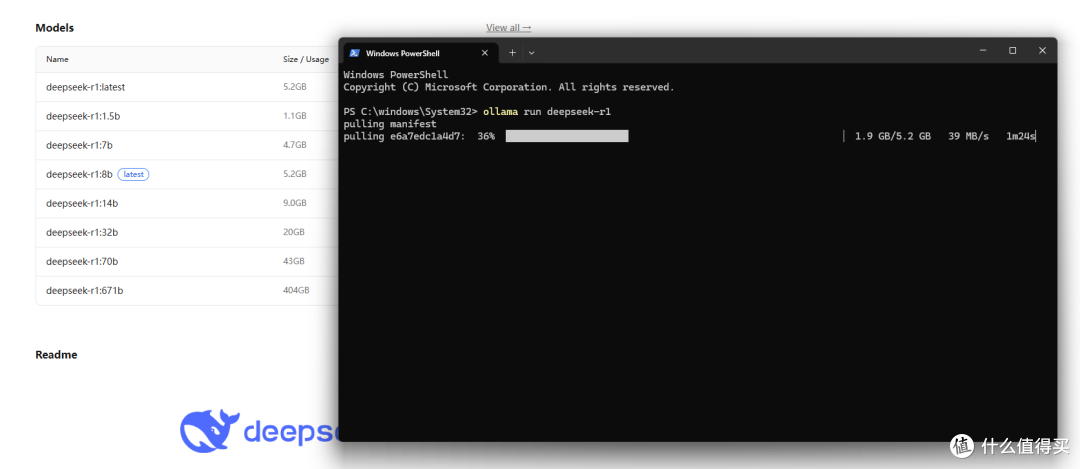Click the 404GB size value

pyautogui.click(x=296, y=291)
